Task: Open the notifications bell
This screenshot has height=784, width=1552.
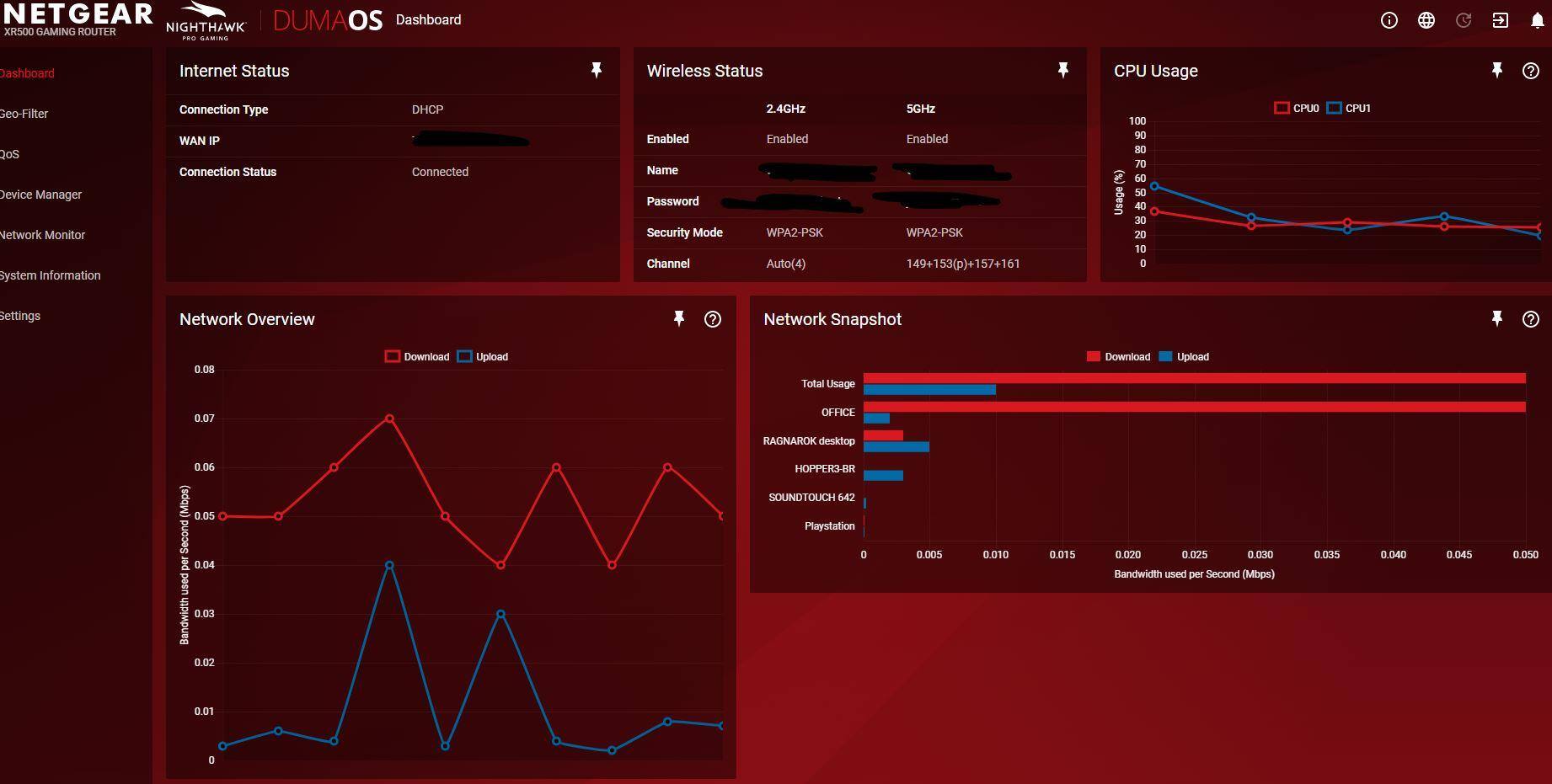Action: point(1537,20)
